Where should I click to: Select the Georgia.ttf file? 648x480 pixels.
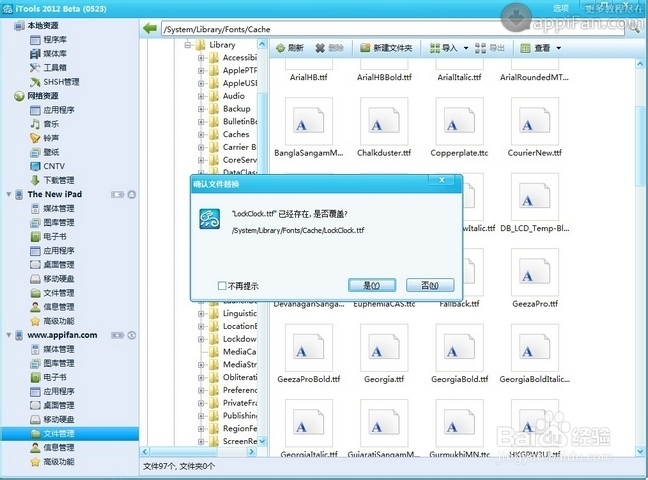[384, 354]
